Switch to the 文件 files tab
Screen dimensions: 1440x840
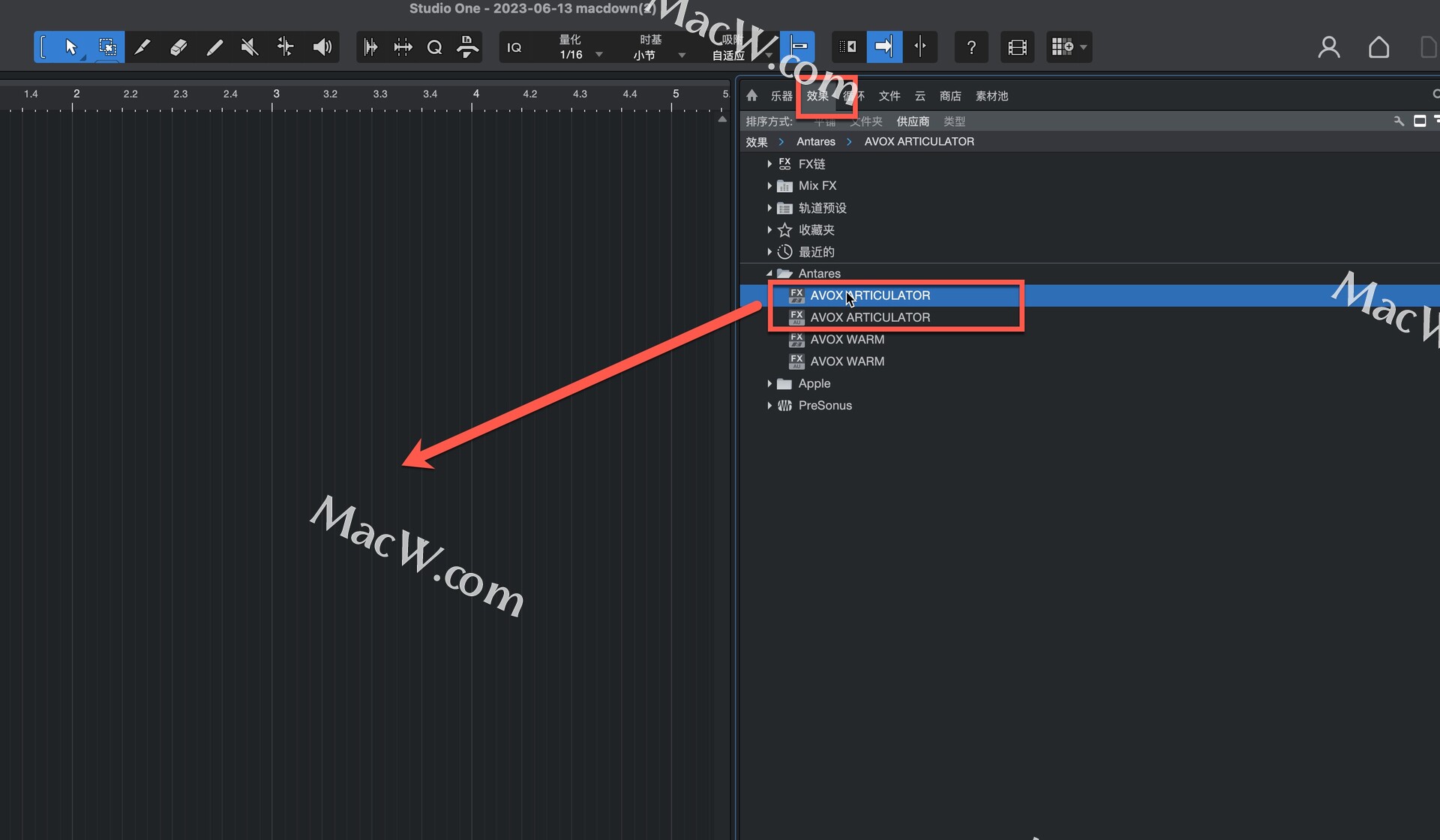[889, 96]
